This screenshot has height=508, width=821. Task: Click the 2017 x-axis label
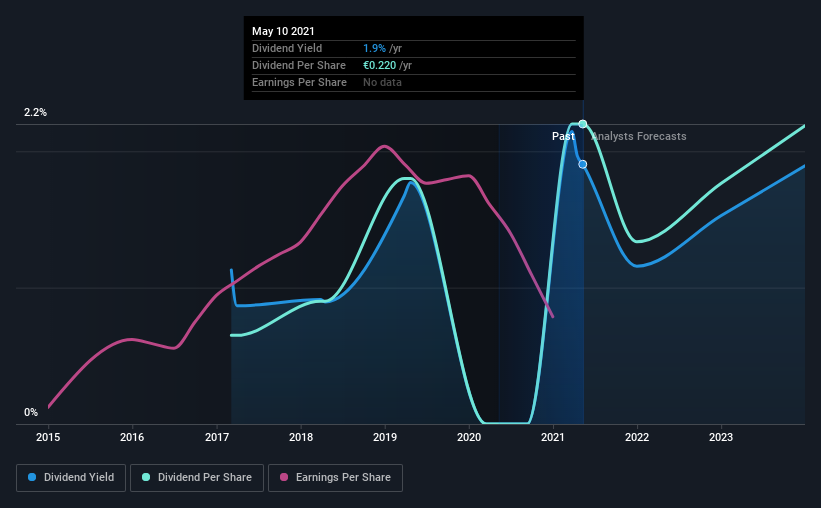pos(217,437)
